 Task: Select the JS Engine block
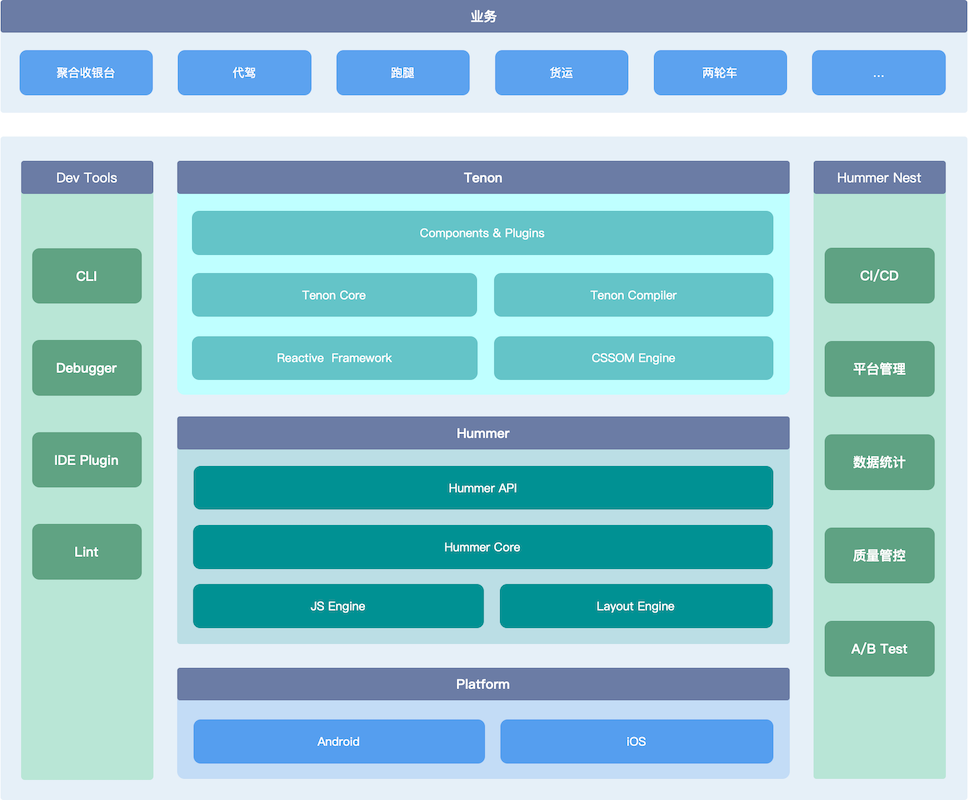(x=338, y=605)
